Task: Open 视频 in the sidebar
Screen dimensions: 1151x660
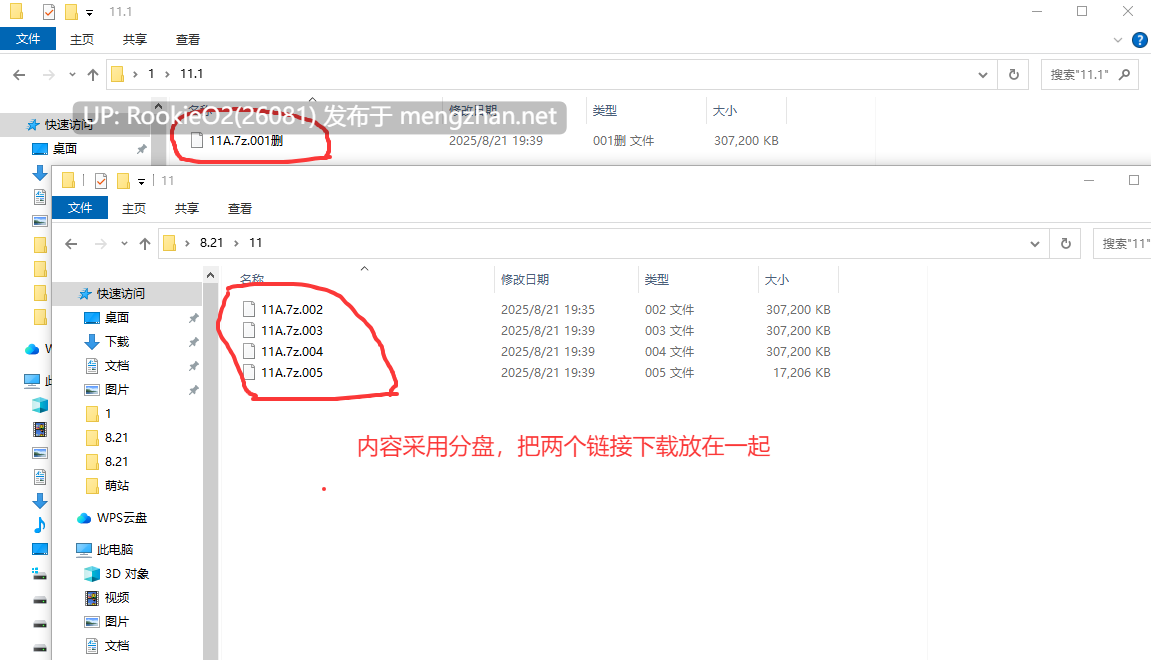Action: coord(117,598)
